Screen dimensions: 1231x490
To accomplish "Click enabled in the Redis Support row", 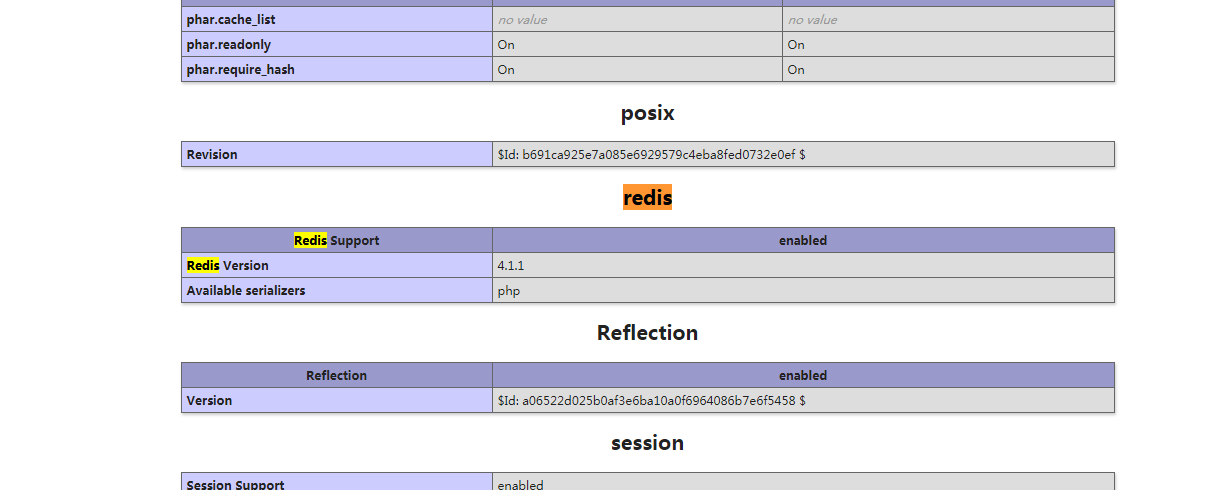I will point(802,240).
